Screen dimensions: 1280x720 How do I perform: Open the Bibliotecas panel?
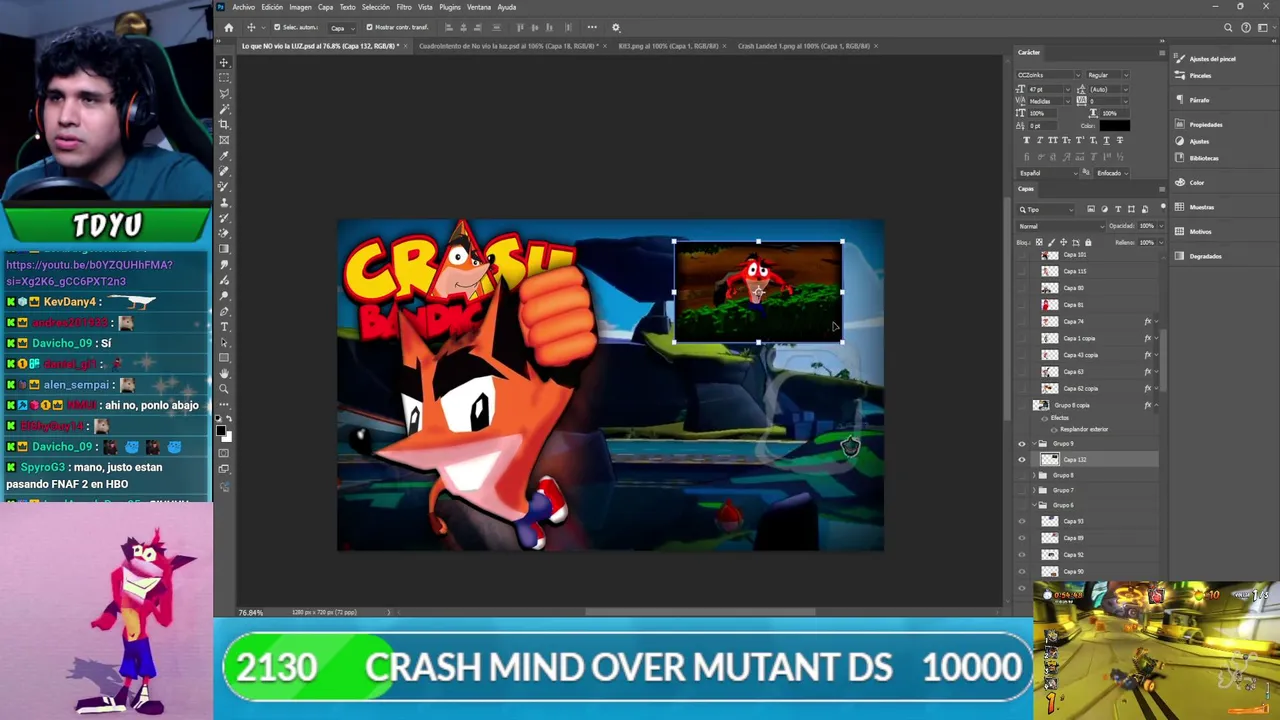click(1197, 158)
